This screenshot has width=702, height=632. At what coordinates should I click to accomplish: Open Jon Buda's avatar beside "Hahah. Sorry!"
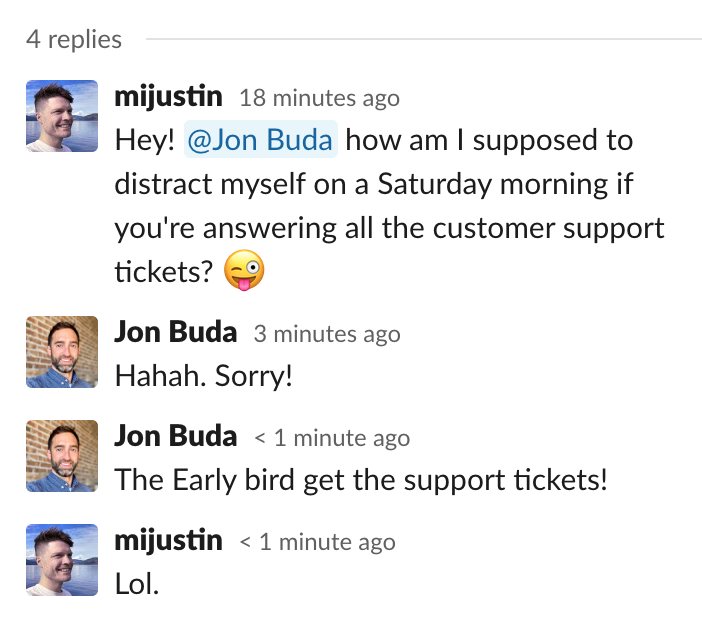click(62, 352)
